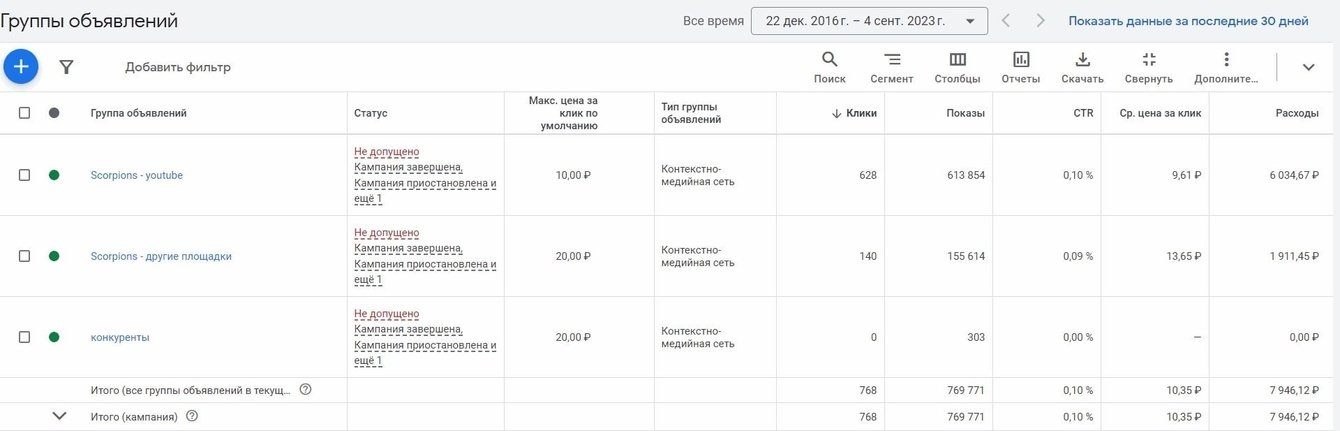1340x431 pixels.
Task: Expand the Итого (кампания) row chevron
Action: click(59, 416)
